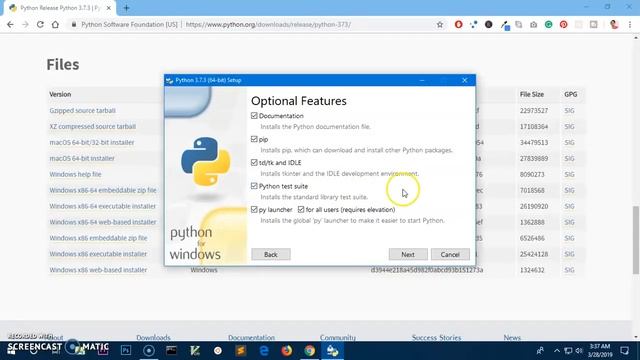Reload the python.org page
Image resolution: width=640 pixels, height=360 pixels.
[x=40, y=24]
